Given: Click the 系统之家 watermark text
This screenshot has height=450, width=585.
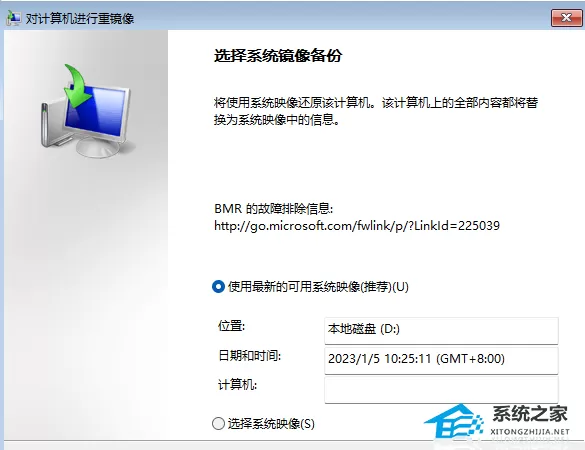Looking at the screenshot, I should 530,414.
